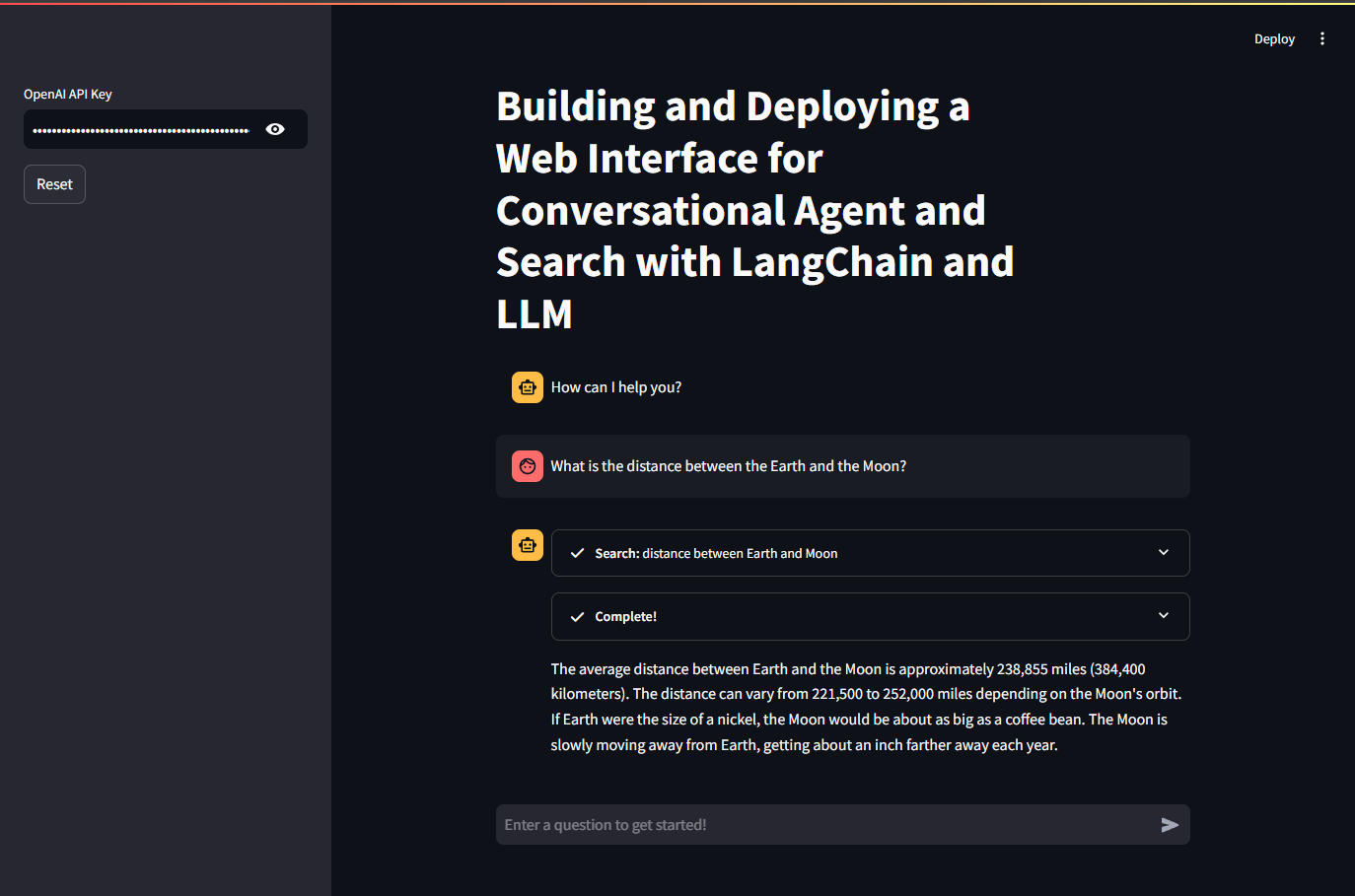Click the Reset button in sidebar

click(x=54, y=184)
